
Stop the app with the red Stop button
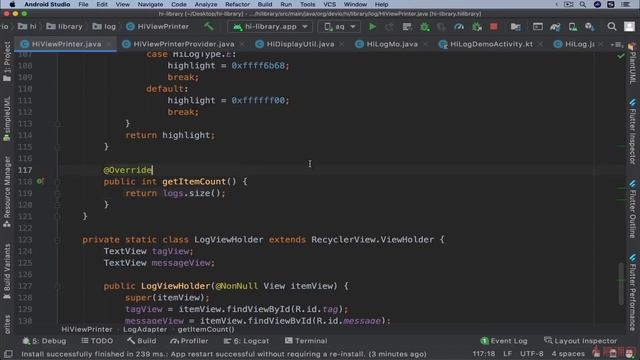click(x=493, y=27)
